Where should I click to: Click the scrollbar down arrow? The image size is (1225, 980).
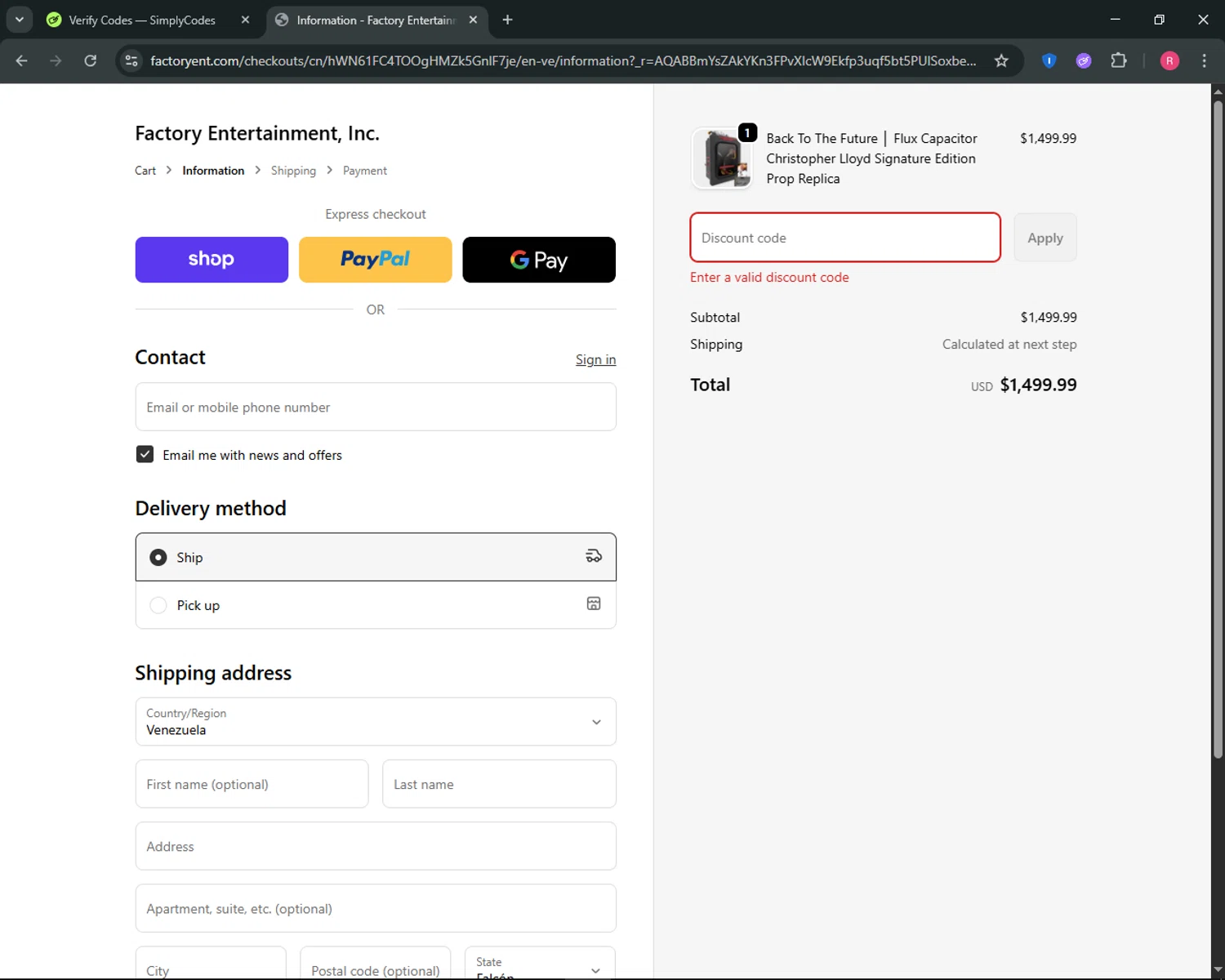coord(1218,970)
